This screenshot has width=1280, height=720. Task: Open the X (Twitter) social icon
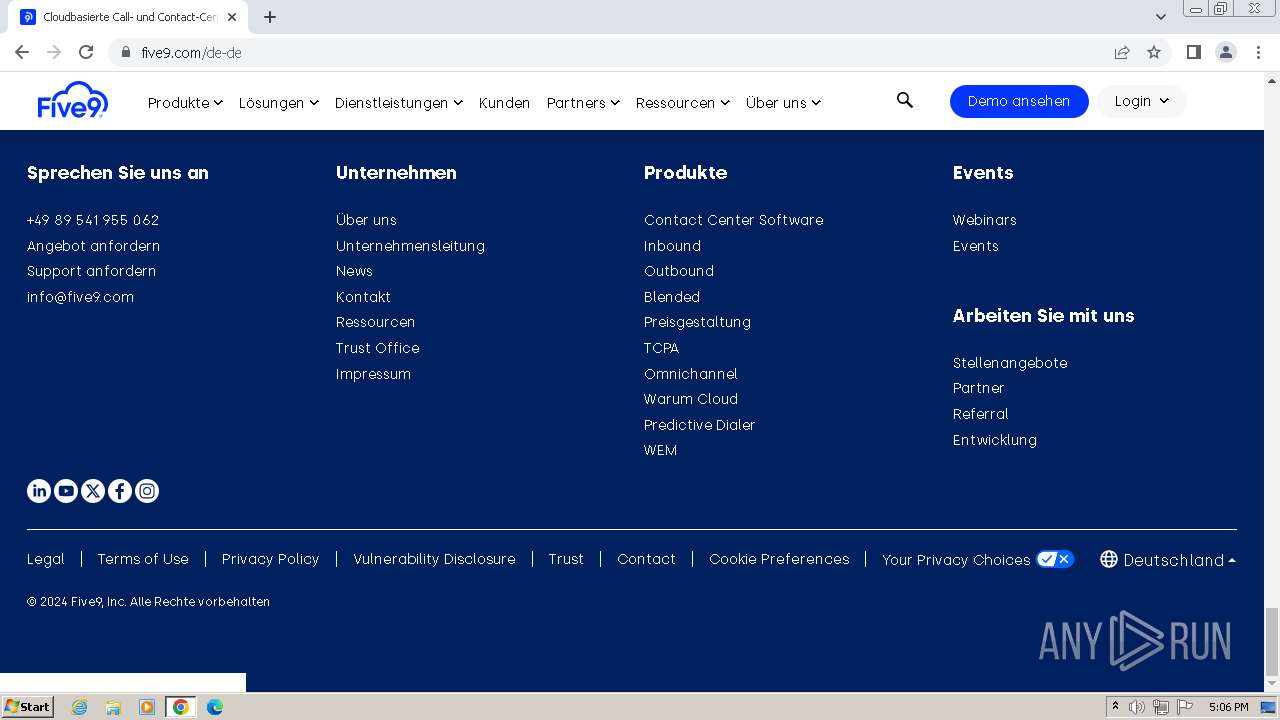(93, 491)
